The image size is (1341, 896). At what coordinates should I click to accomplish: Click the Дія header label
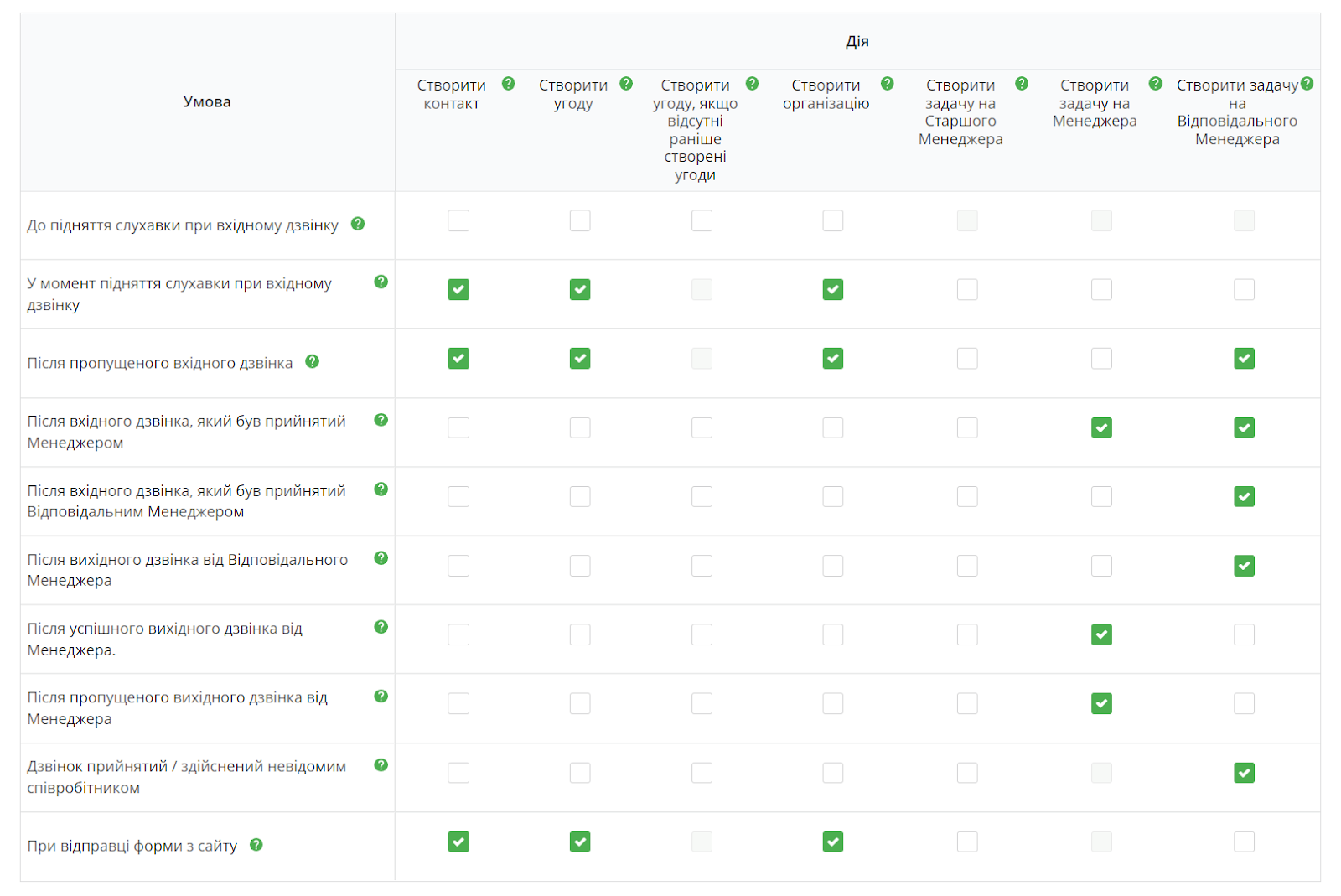click(857, 41)
